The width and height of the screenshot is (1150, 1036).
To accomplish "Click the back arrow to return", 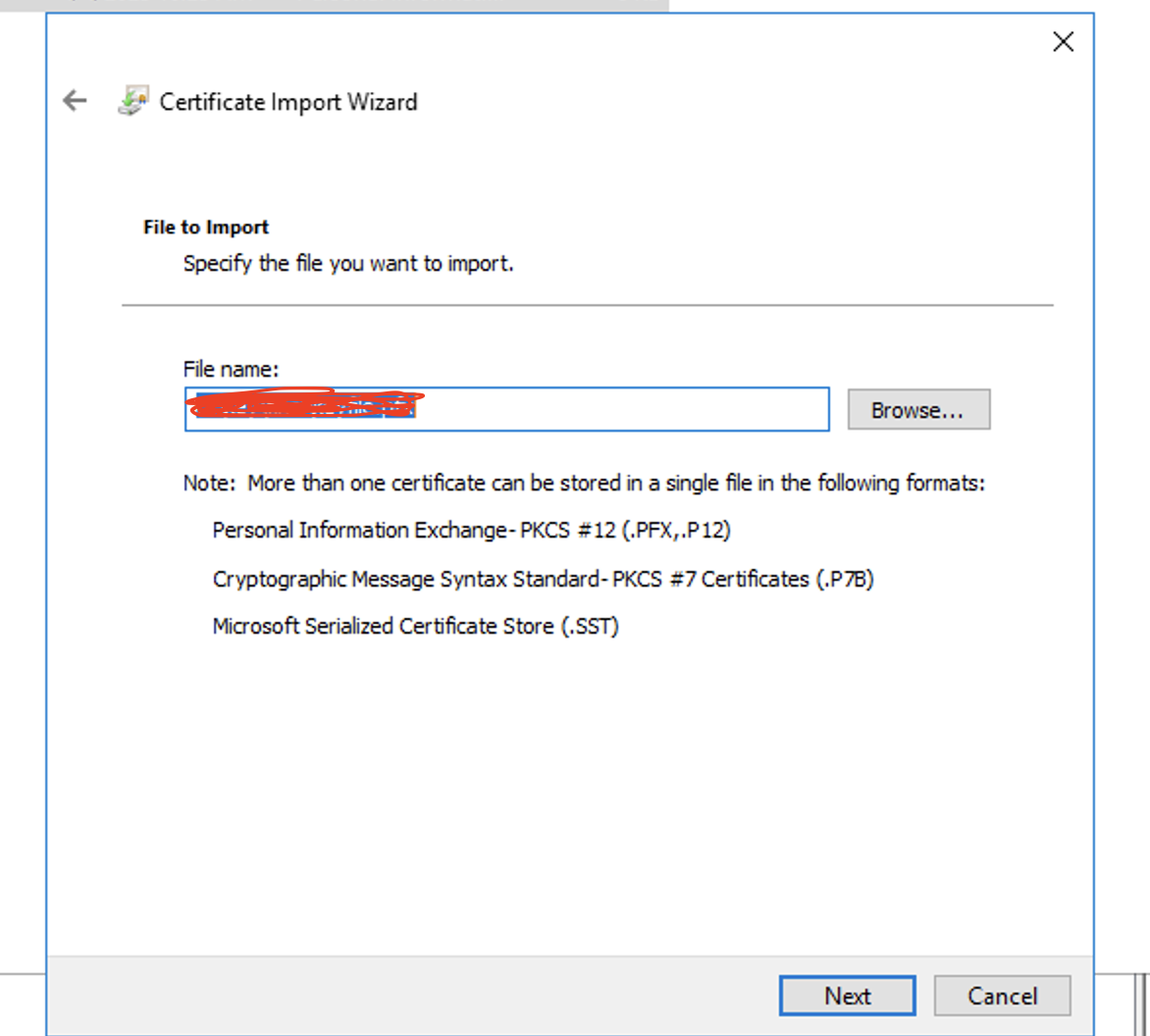I will (x=75, y=100).
